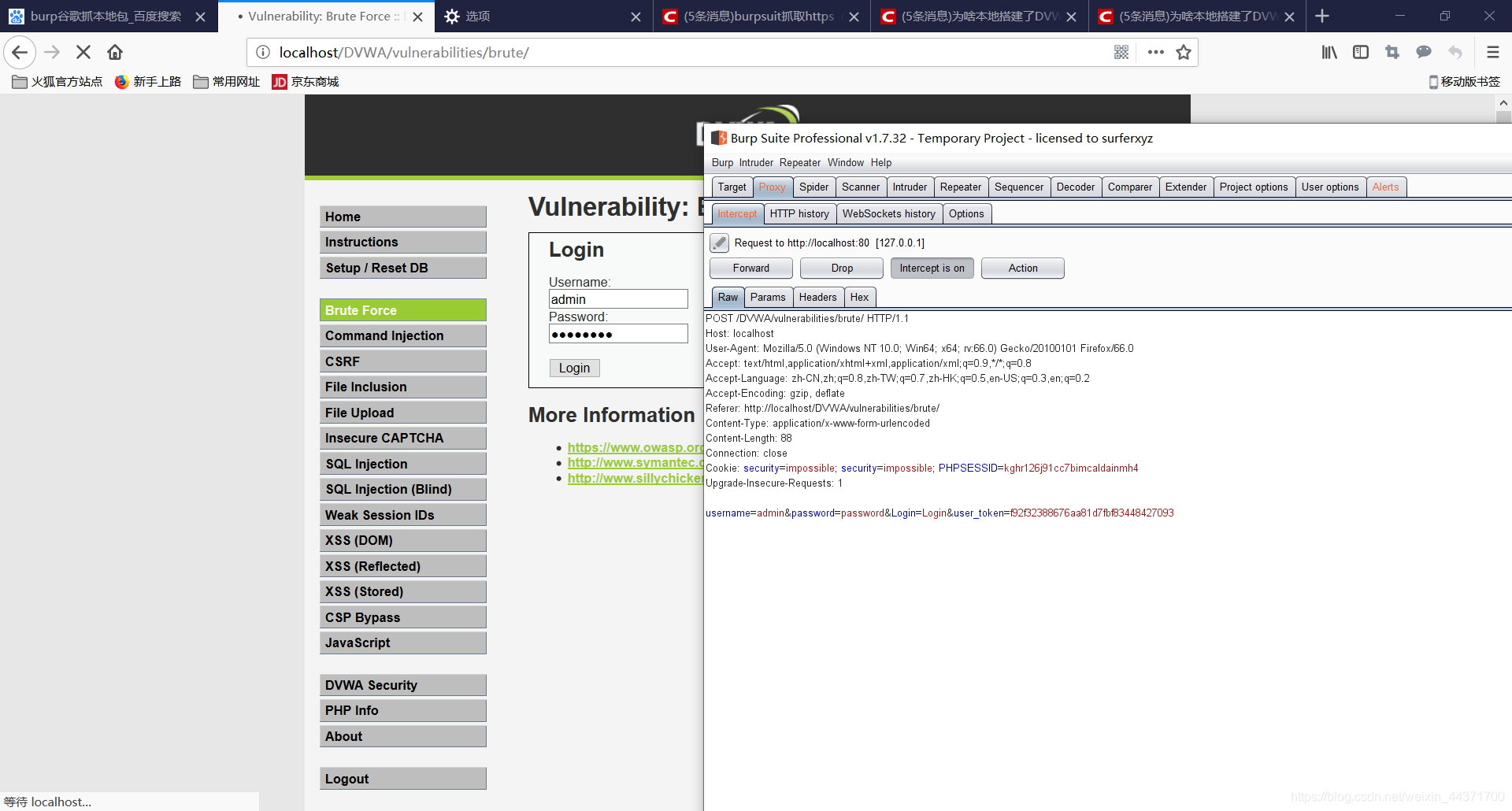Switch to the Headers request view

[817, 298]
